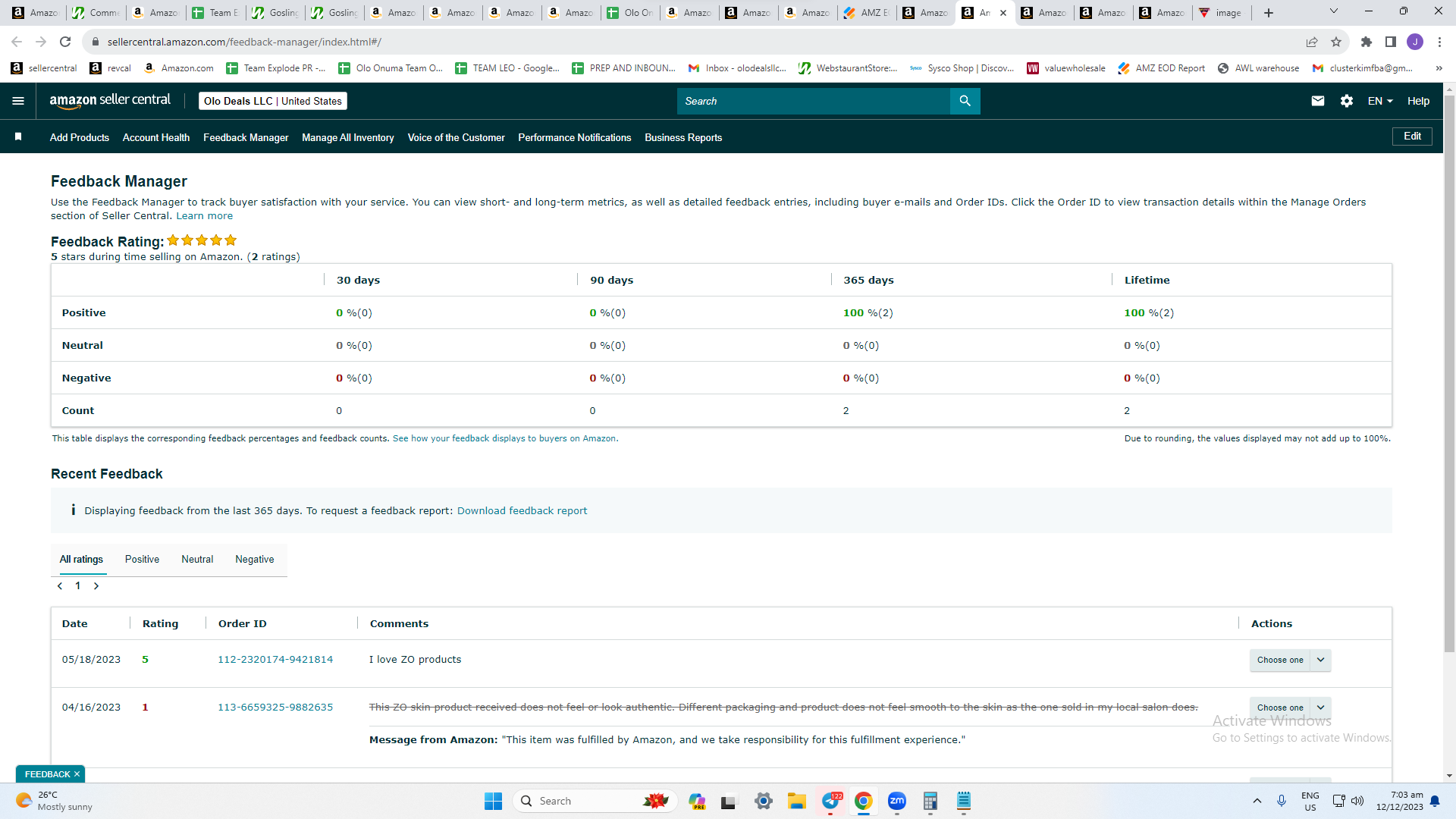Open the Chrome profile avatar
This screenshot has width=1456, height=819.
[1415, 42]
